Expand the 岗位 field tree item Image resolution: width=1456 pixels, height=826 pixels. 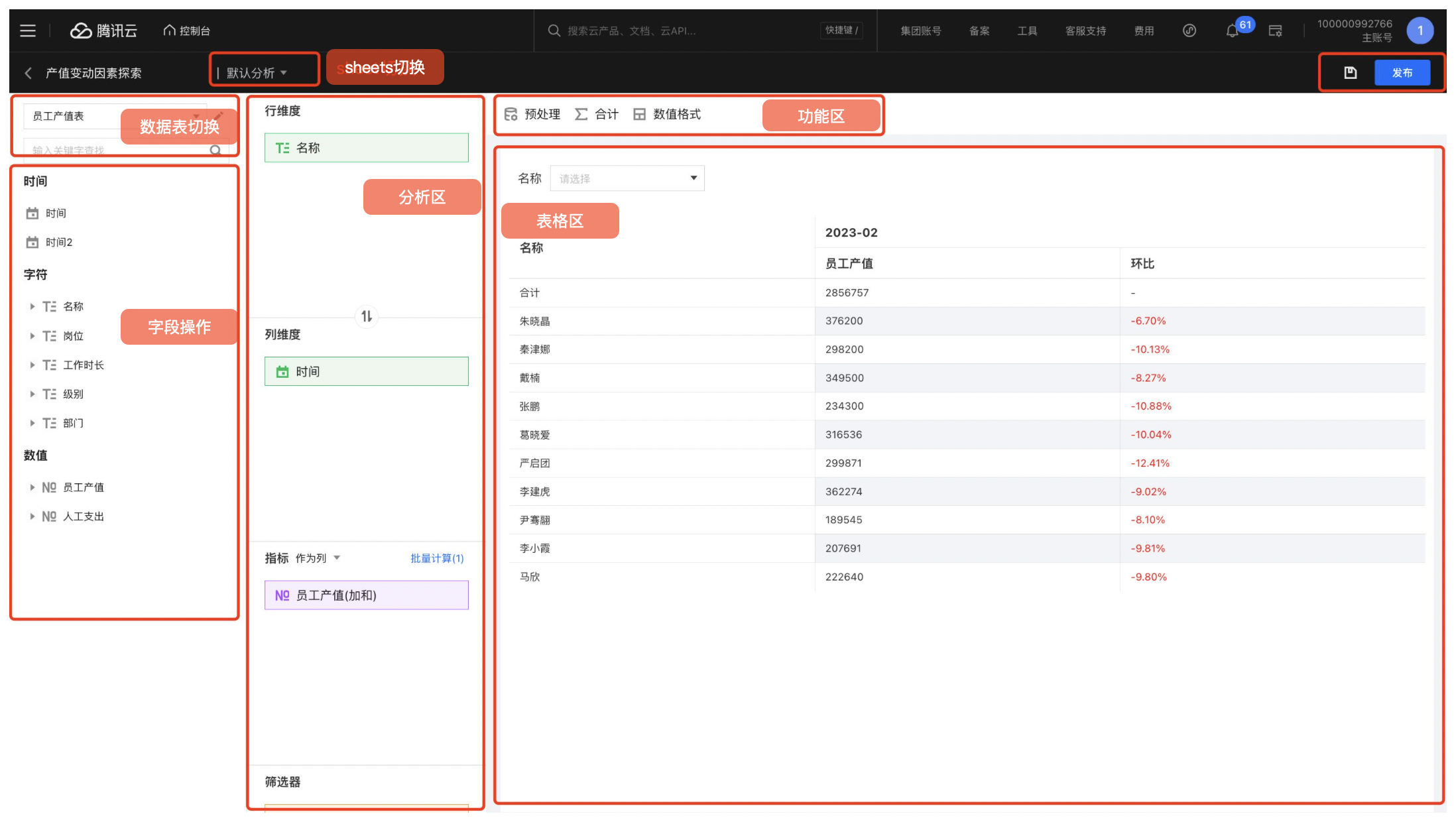[x=32, y=336]
